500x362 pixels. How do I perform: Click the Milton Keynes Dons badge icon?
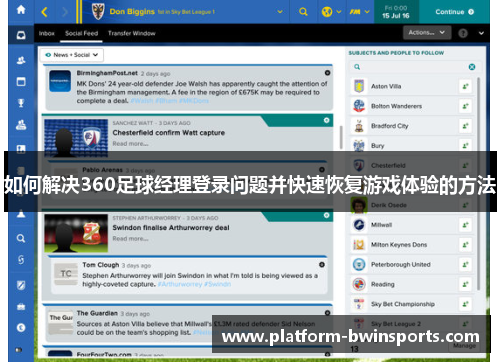tap(359, 245)
